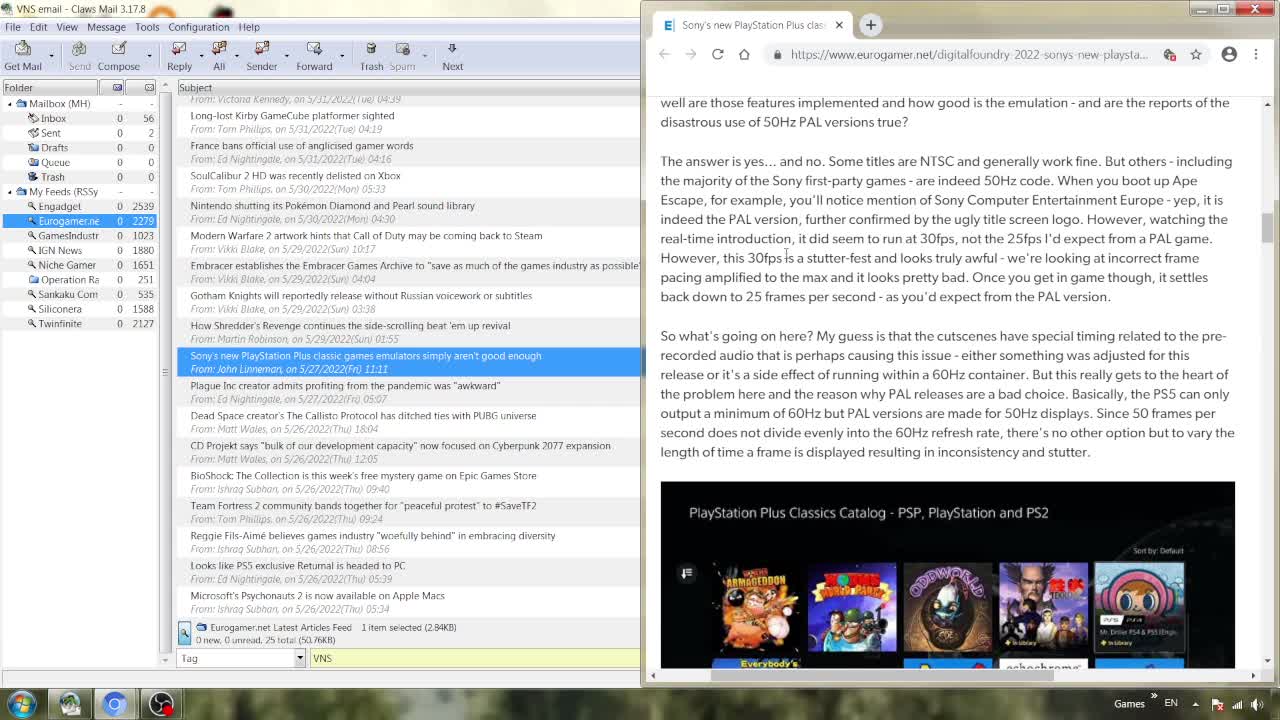Select the Engadget feed
Screen dimensions: 1280x720
(59, 206)
